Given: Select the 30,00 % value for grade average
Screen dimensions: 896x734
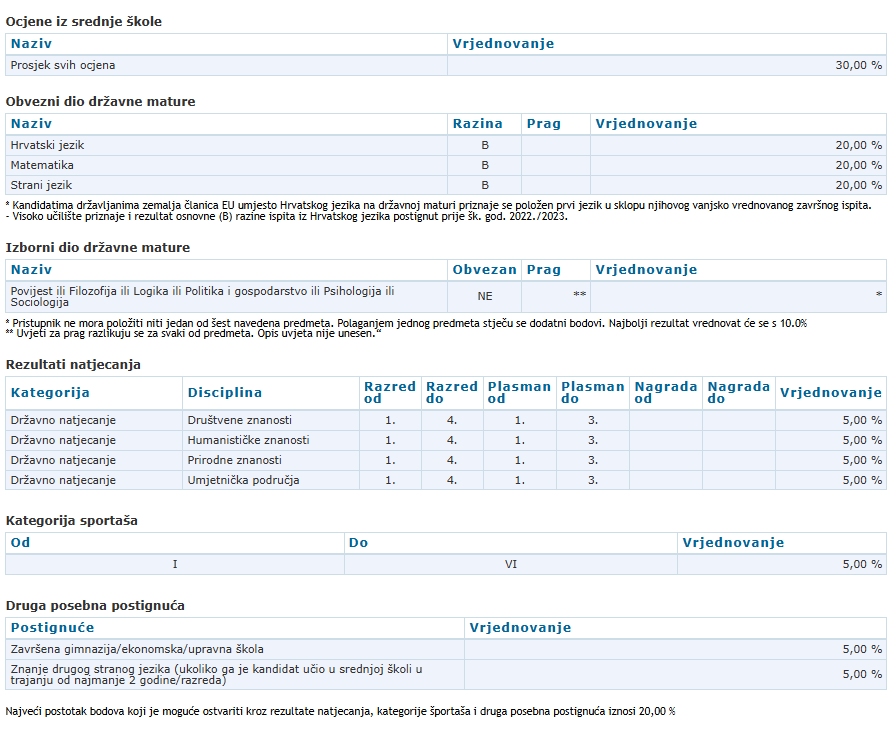Looking at the screenshot, I should point(858,65).
